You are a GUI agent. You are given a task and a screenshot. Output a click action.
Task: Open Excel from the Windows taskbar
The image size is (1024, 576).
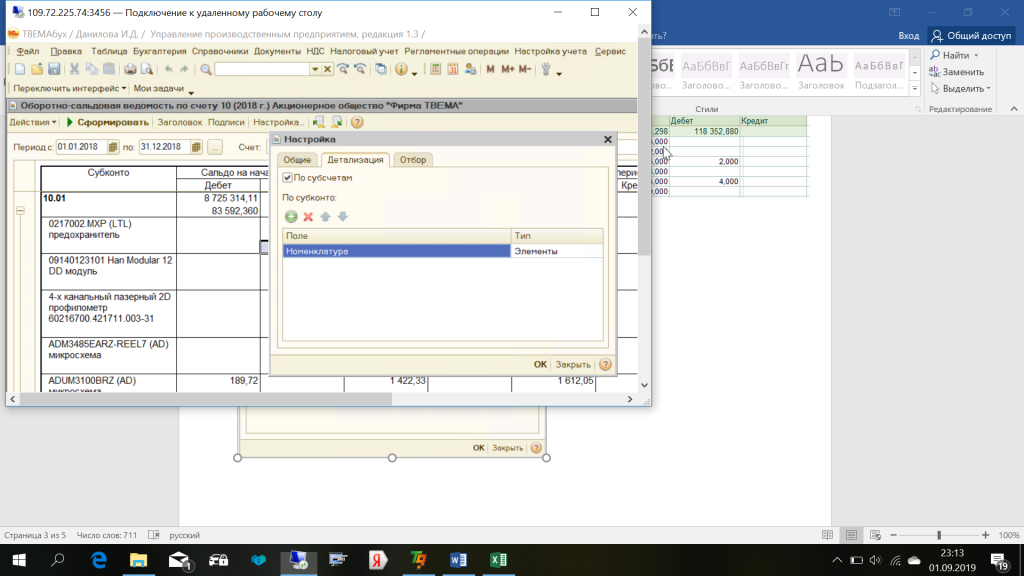tap(498, 560)
